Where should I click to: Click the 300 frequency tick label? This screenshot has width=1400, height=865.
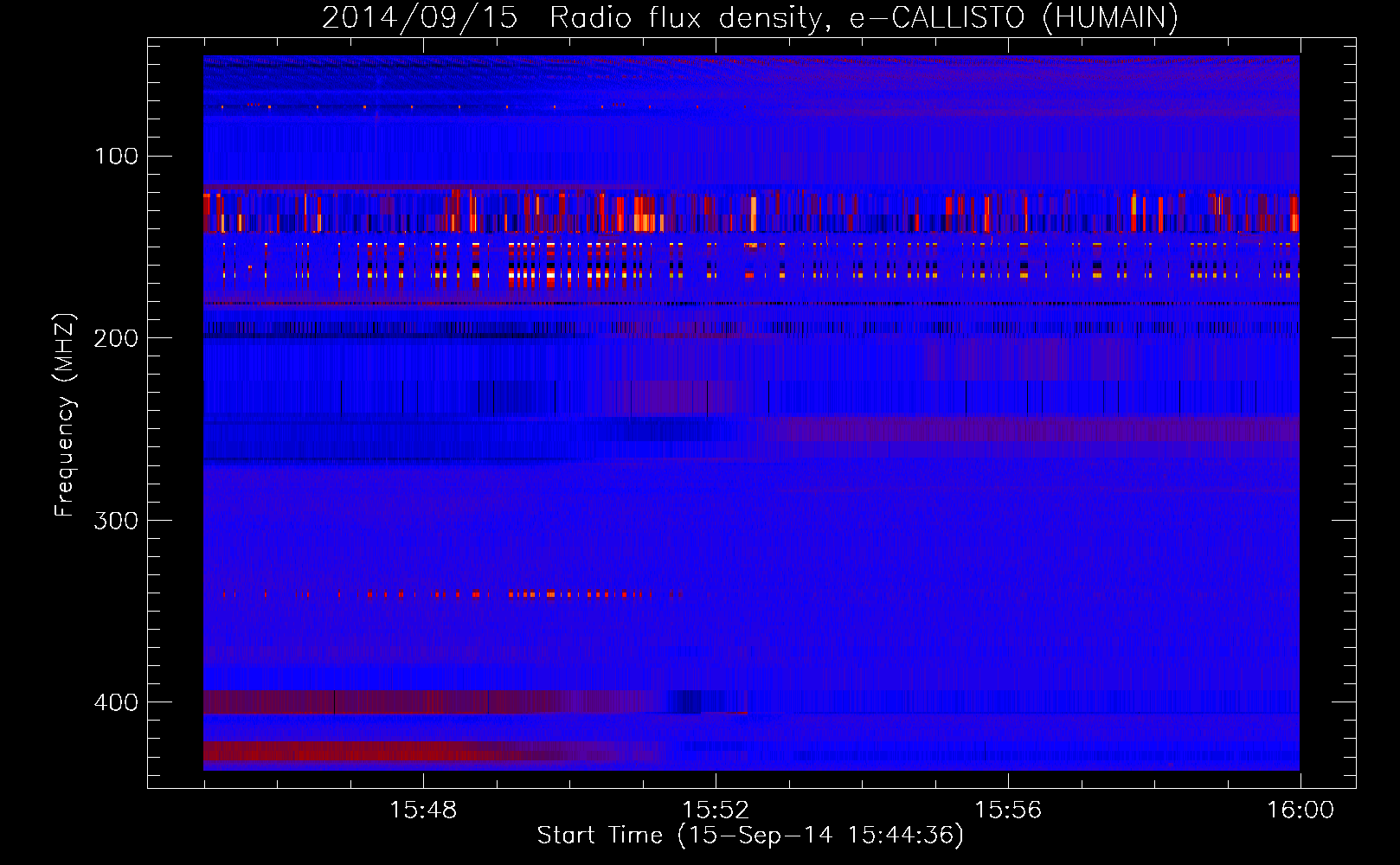pyautogui.click(x=116, y=520)
